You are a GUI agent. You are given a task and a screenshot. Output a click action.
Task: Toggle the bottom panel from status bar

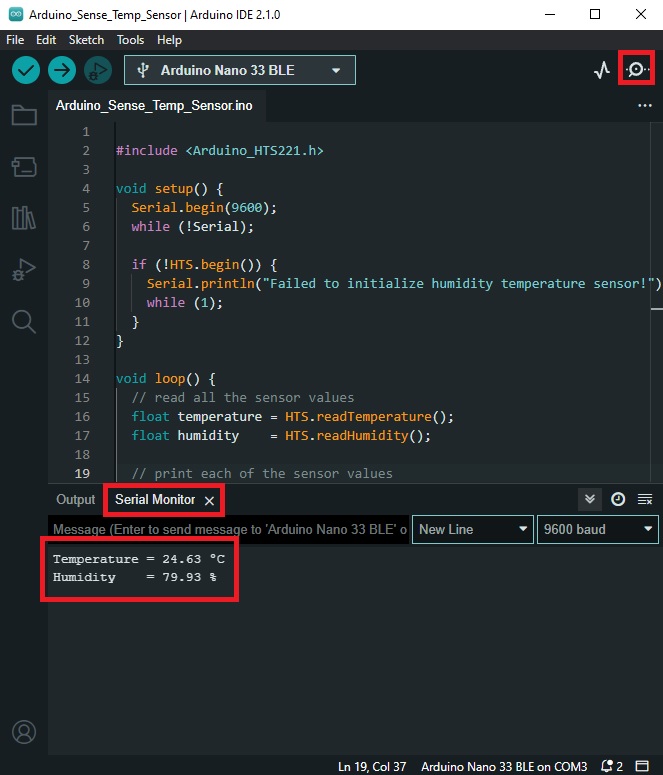[642, 766]
